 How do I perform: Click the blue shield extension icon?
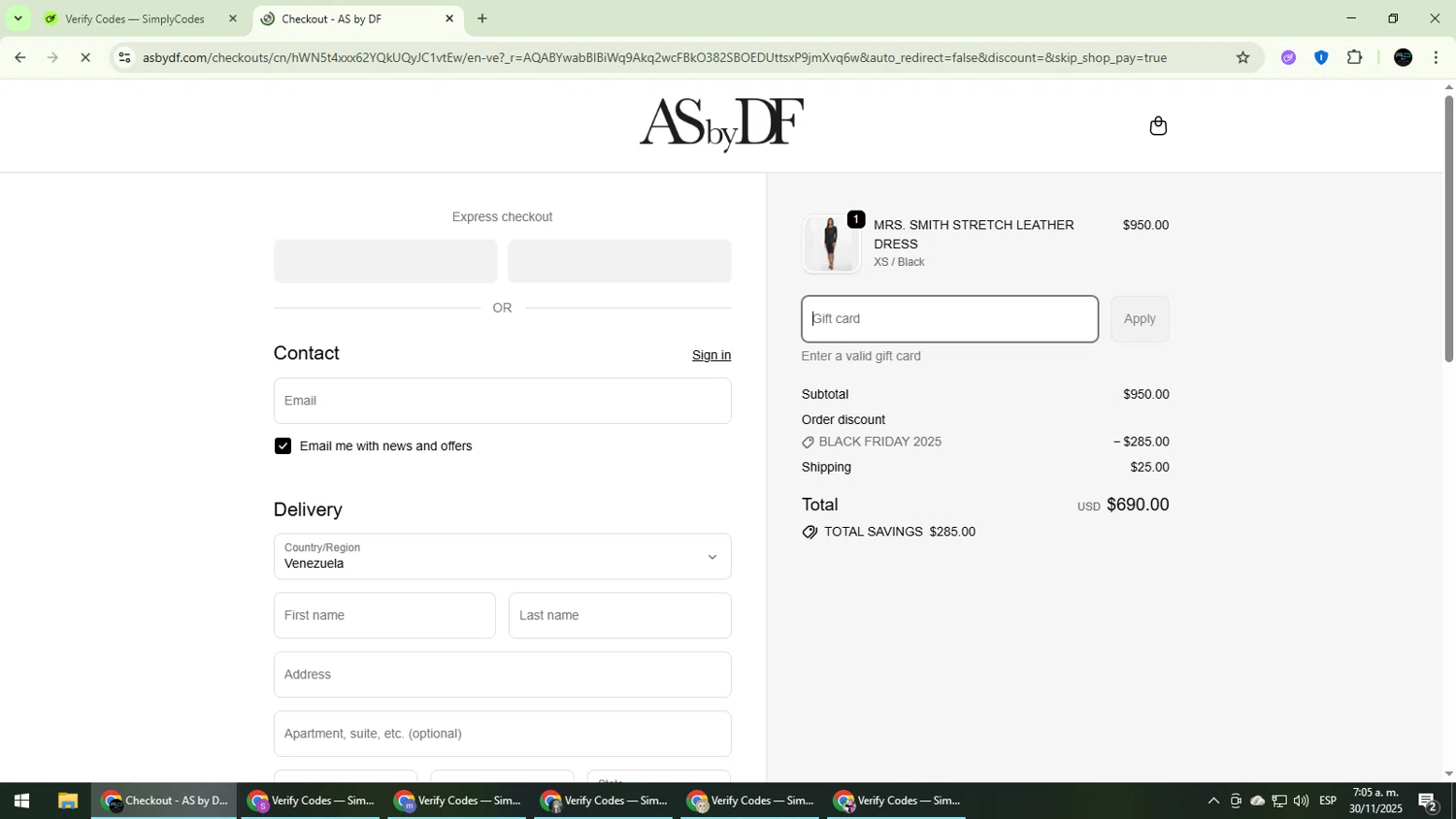tap(1321, 57)
